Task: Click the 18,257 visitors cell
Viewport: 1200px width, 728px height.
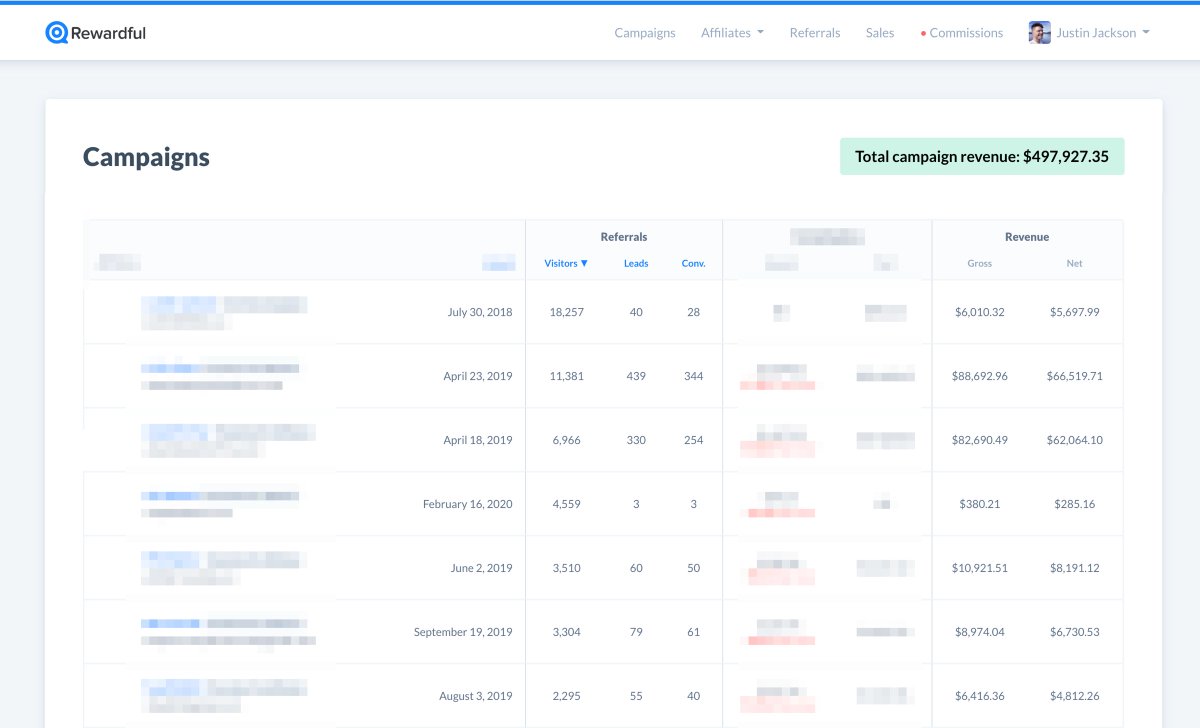Action: click(x=566, y=312)
